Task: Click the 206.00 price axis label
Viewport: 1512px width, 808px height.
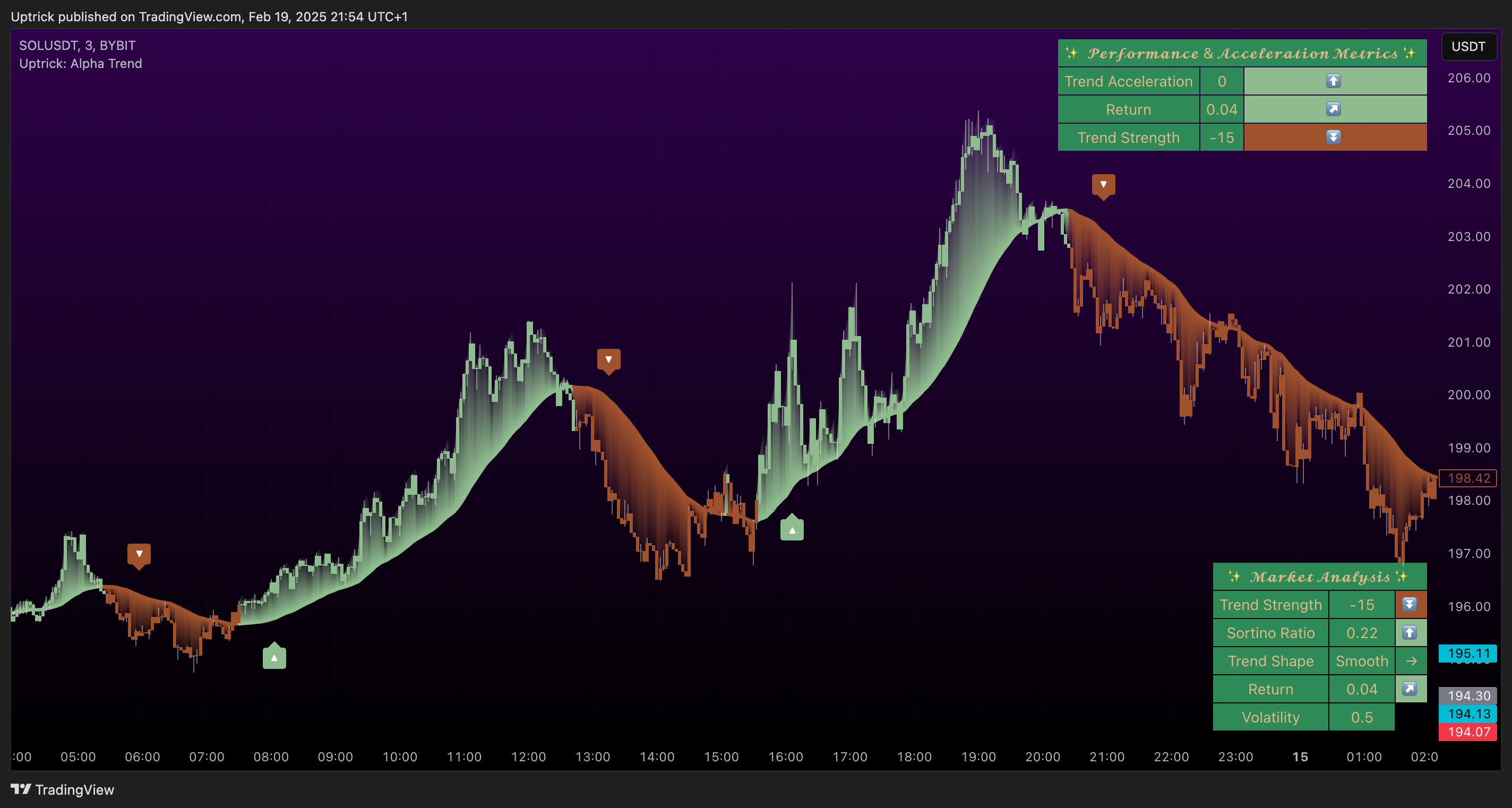Action: pyautogui.click(x=1468, y=78)
